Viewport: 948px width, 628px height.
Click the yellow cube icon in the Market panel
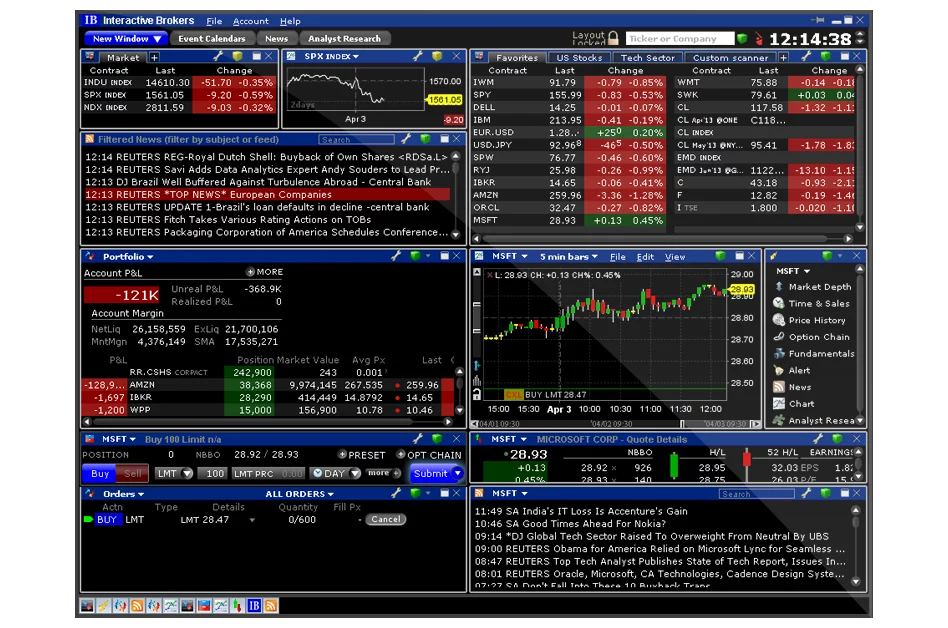point(238,56)
